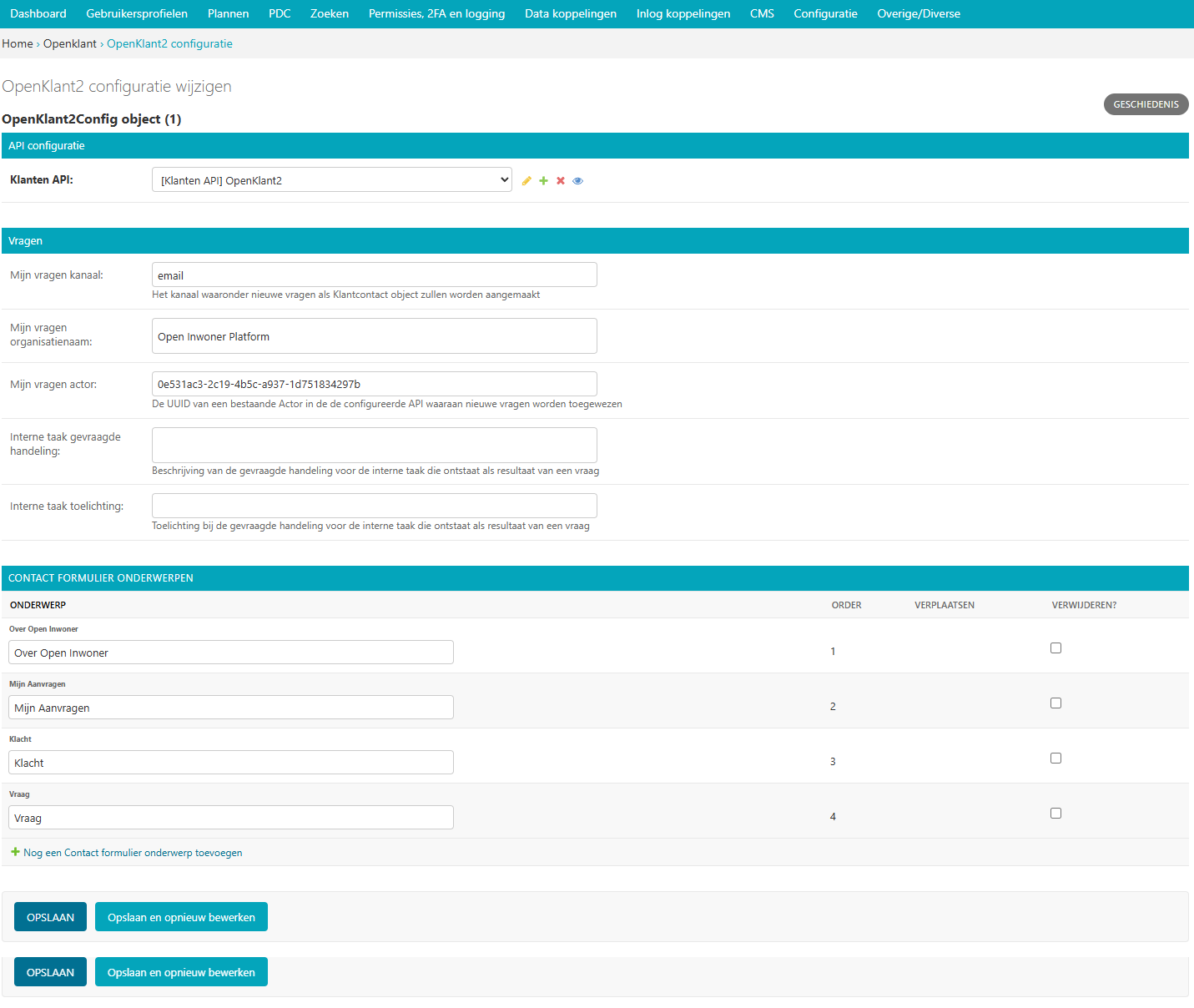Edit the selected Klanten API
Screen dimensions: 1194x1008
[x=526, y=180]
